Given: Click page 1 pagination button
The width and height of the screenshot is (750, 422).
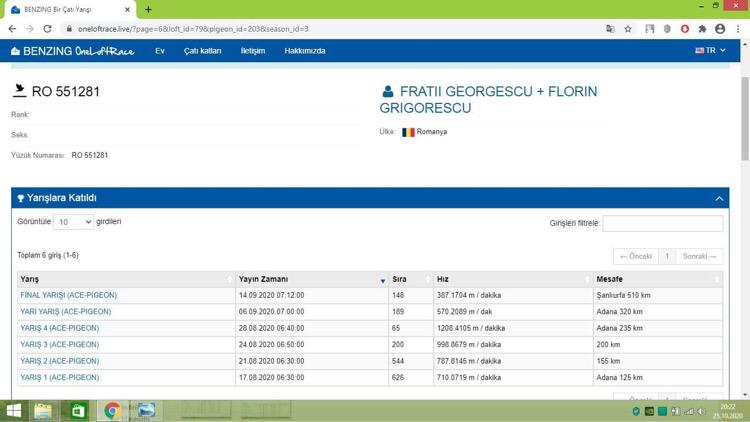Looking at the screenshot, I should 667,256.
